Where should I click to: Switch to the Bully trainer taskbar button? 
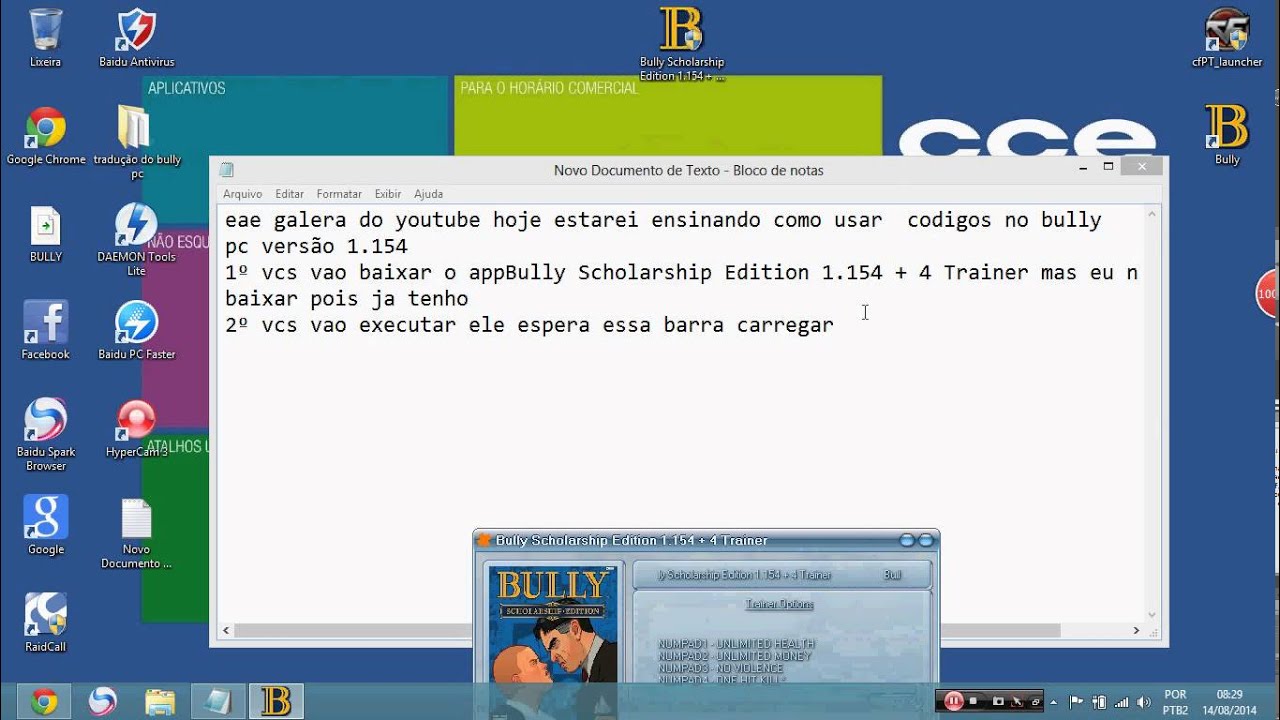[276, 701]
